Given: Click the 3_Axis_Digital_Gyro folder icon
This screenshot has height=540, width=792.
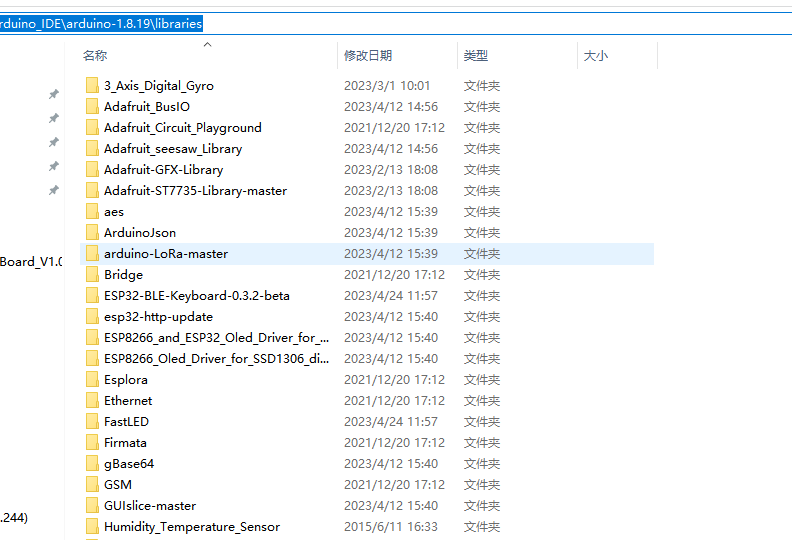Looking at the screenshot, I should 92,85.
